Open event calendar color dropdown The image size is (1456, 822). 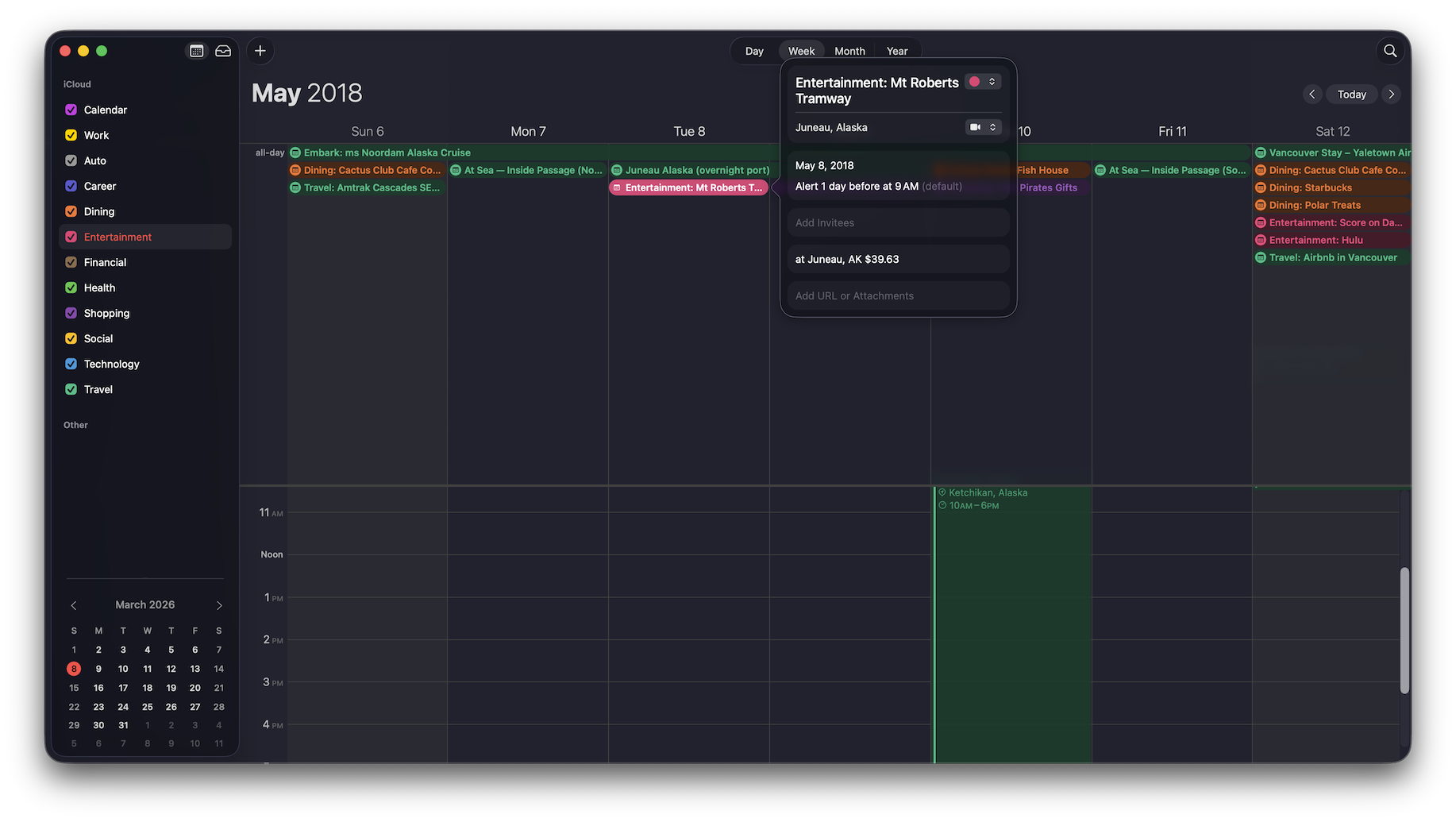tap(983, 82)
